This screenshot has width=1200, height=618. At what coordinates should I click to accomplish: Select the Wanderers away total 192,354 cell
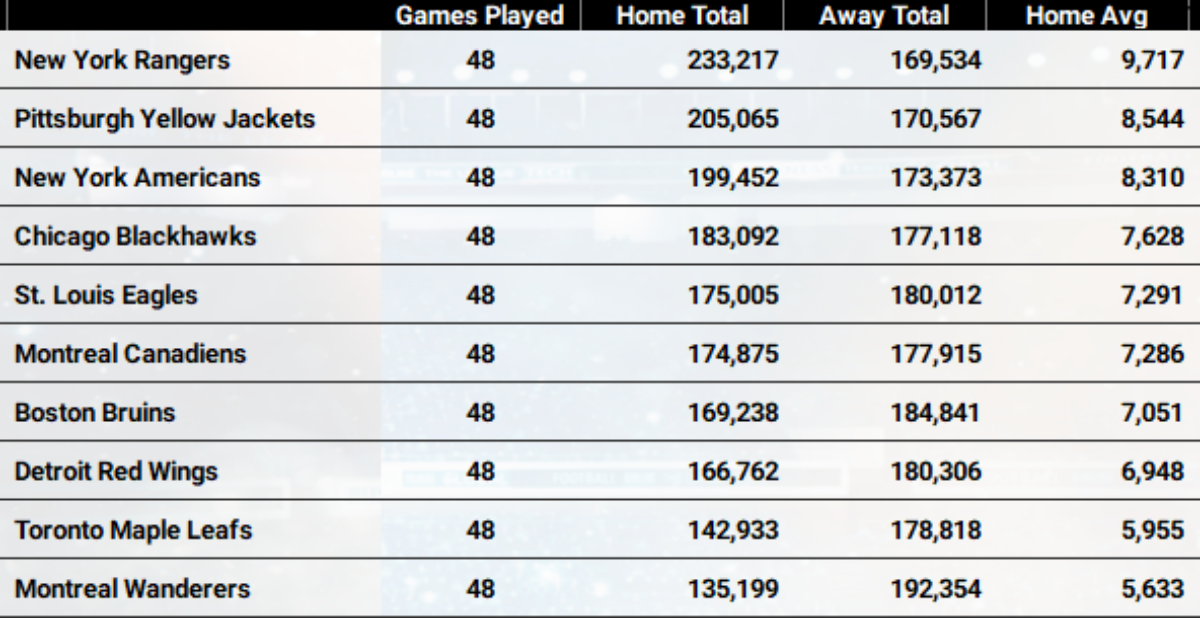[936, 589]
